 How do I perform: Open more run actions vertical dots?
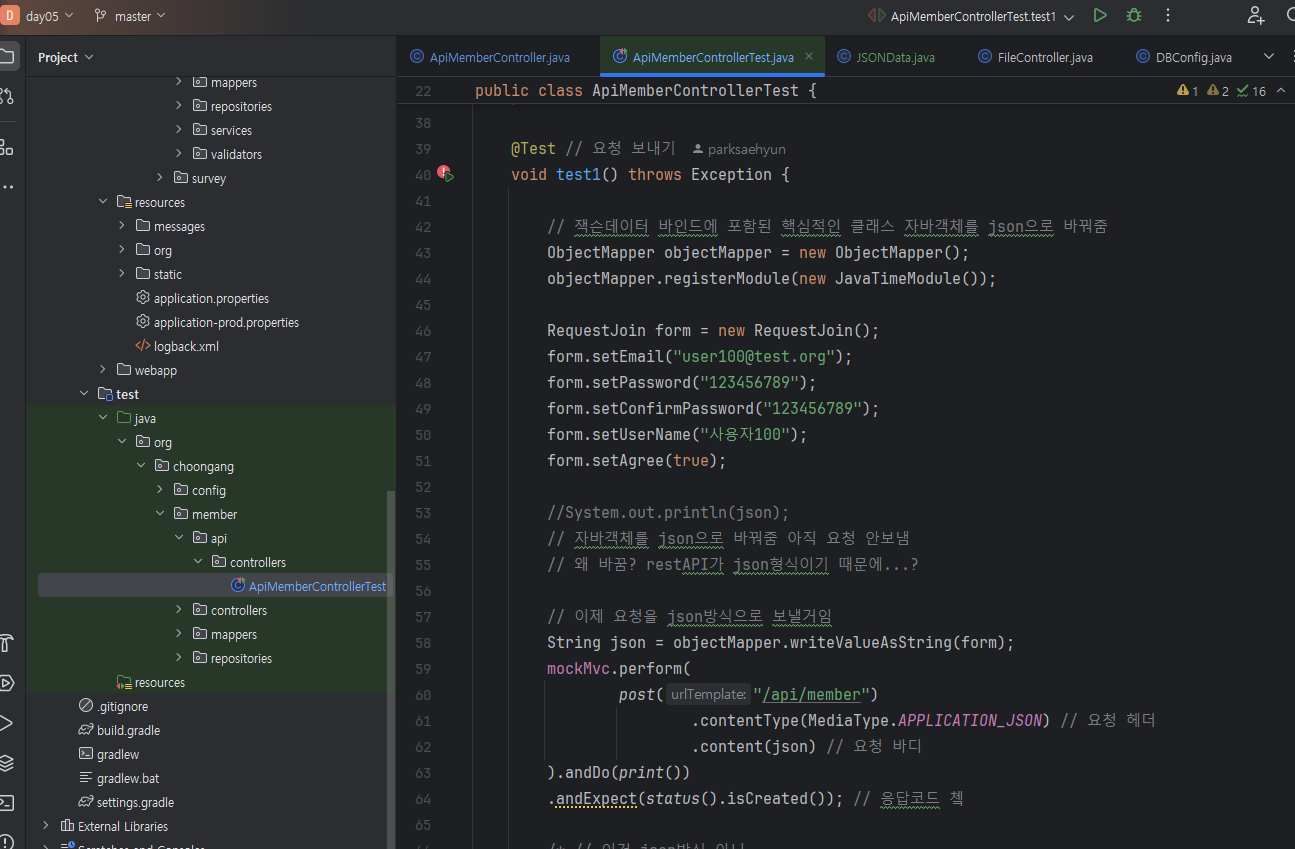point(1167,16)
